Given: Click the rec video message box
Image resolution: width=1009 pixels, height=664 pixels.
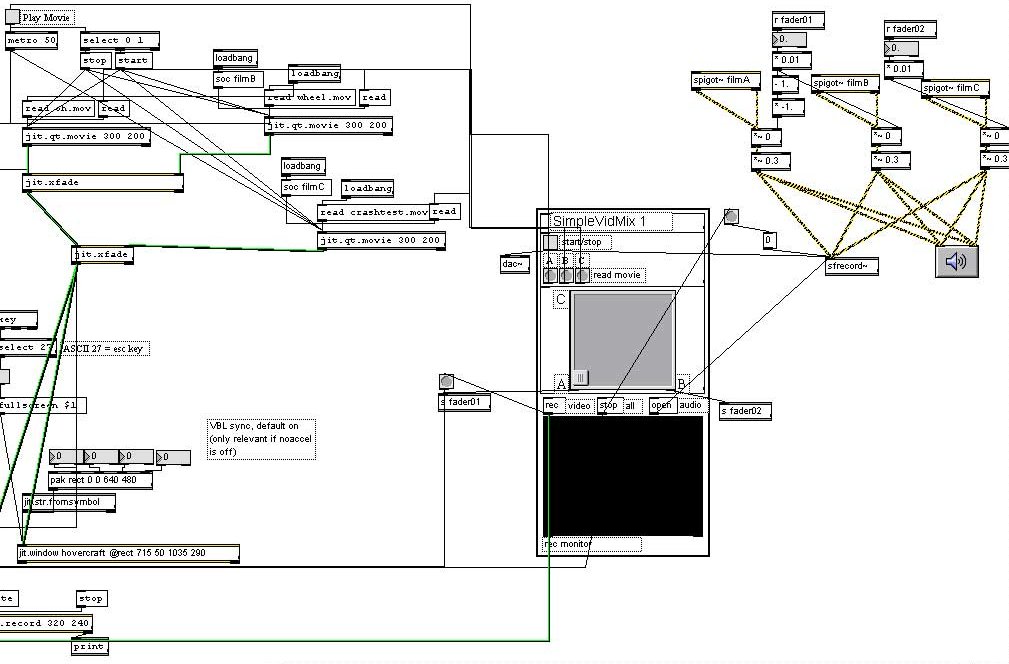Looking at the screenshot, I should (554, 406).
